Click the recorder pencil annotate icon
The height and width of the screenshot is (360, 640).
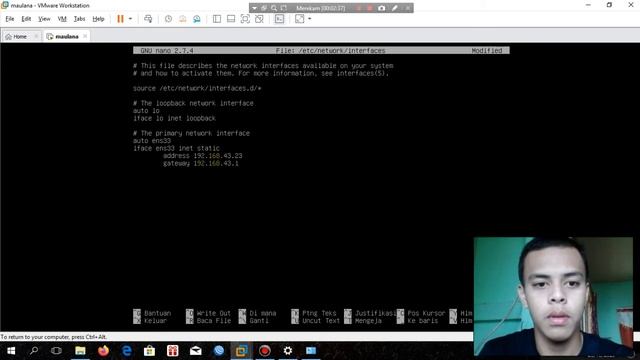point(395,8)
